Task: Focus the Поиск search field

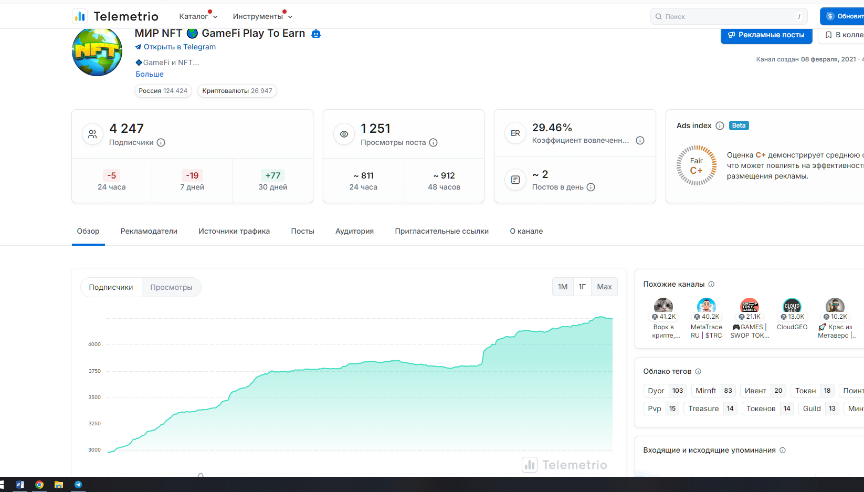Action: 728,17
